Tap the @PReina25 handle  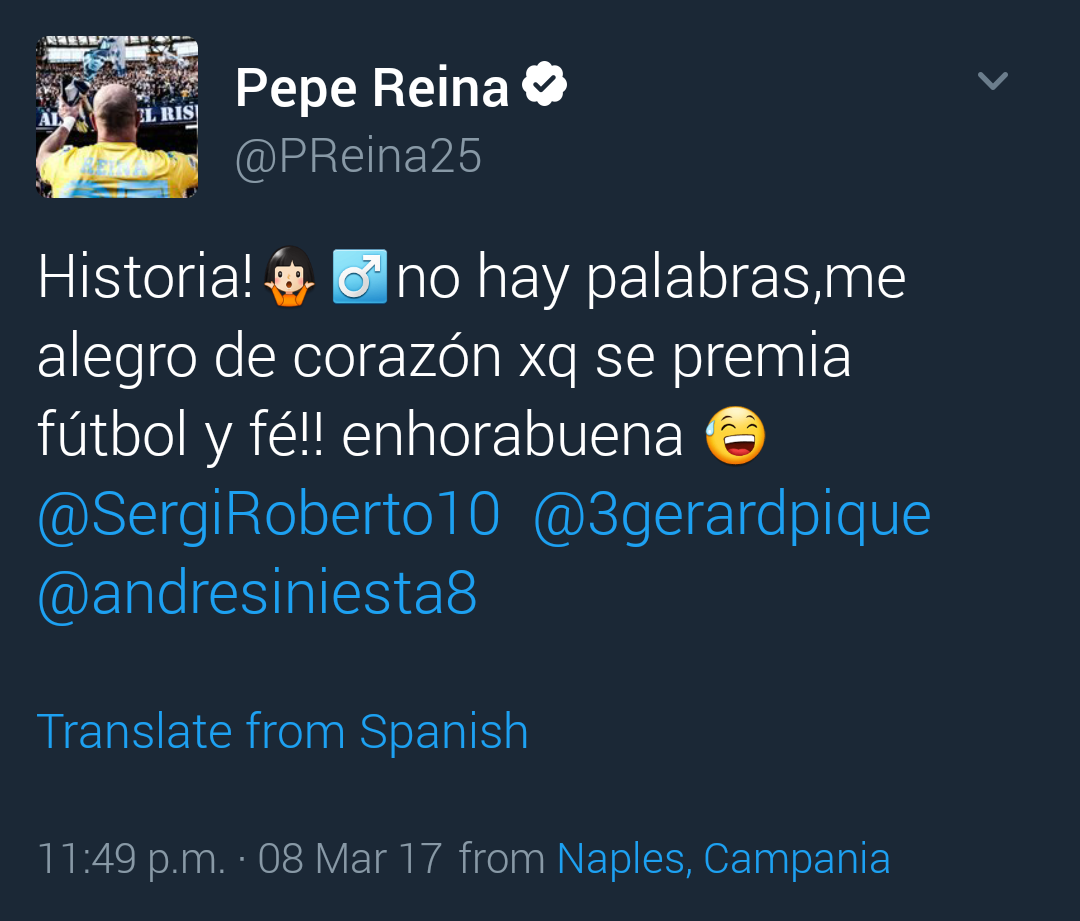point(358,157)
